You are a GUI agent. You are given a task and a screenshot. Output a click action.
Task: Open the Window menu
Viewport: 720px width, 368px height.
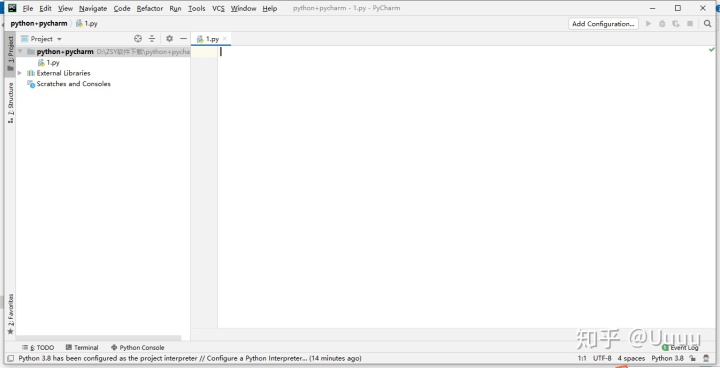(x=243, y=8)
